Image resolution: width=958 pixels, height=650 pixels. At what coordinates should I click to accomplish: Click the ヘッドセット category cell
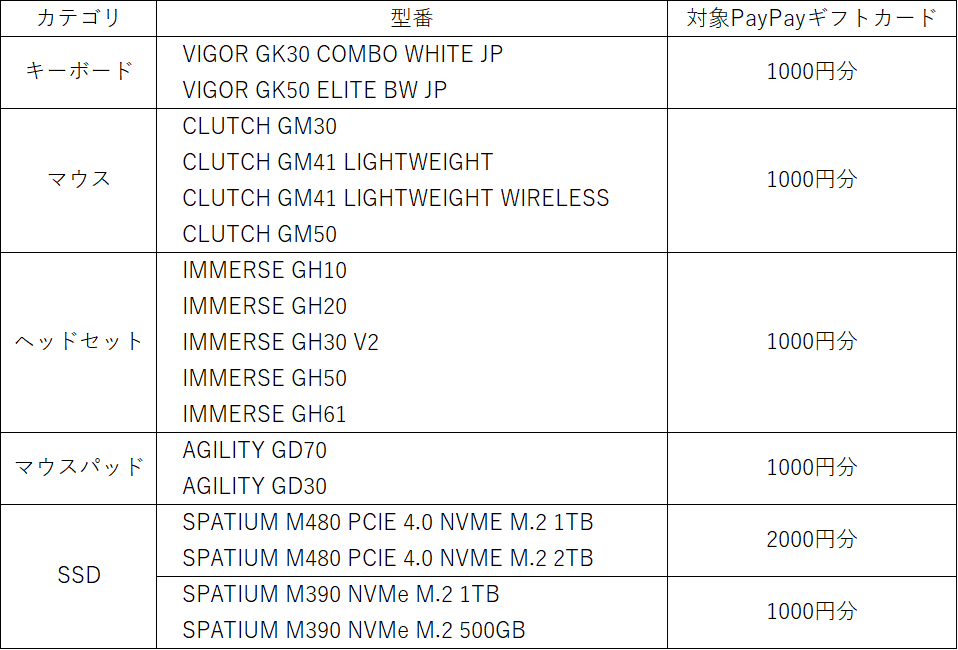click(x=79, y=342)
